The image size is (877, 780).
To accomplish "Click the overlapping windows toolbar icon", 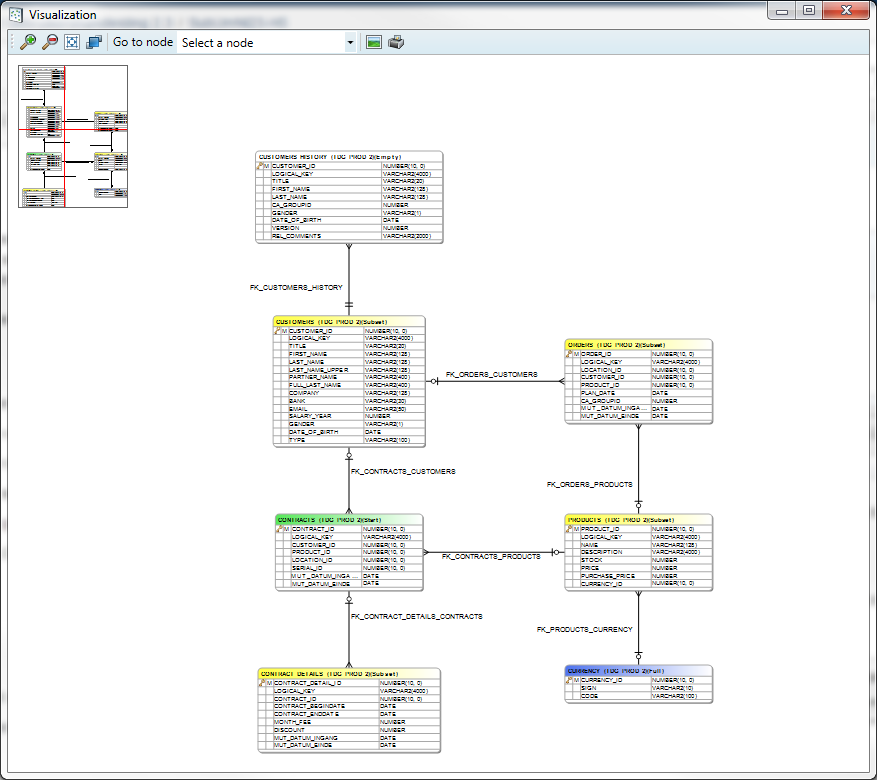I will [94, 42].
